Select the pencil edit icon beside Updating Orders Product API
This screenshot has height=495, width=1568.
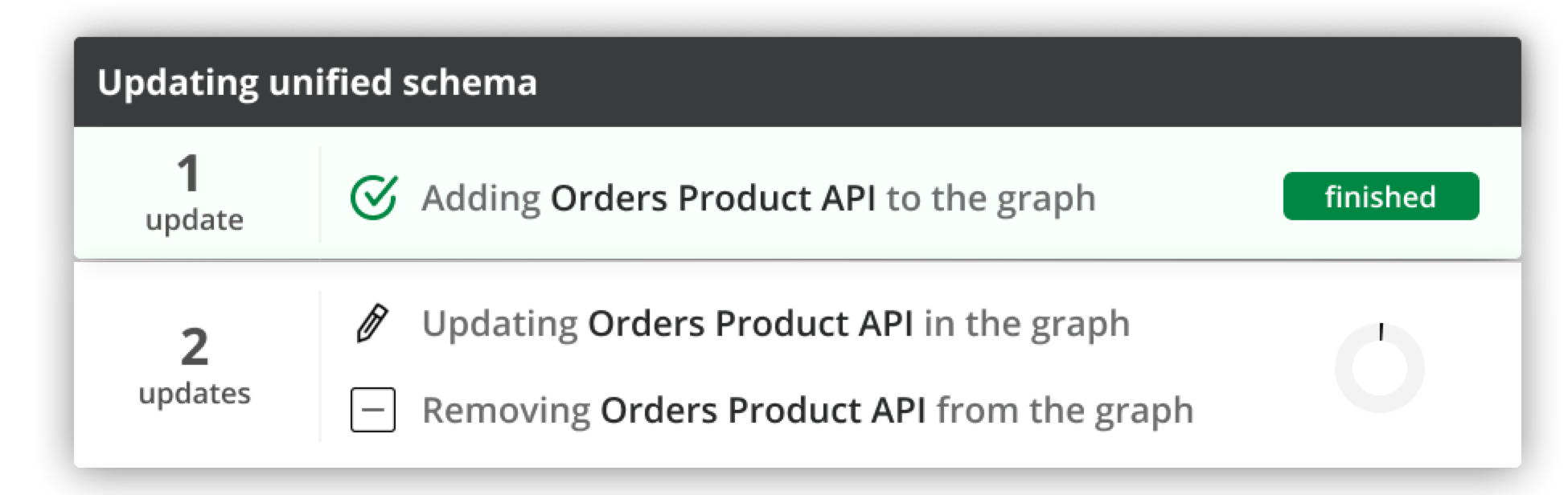click(x=372, y=323)
